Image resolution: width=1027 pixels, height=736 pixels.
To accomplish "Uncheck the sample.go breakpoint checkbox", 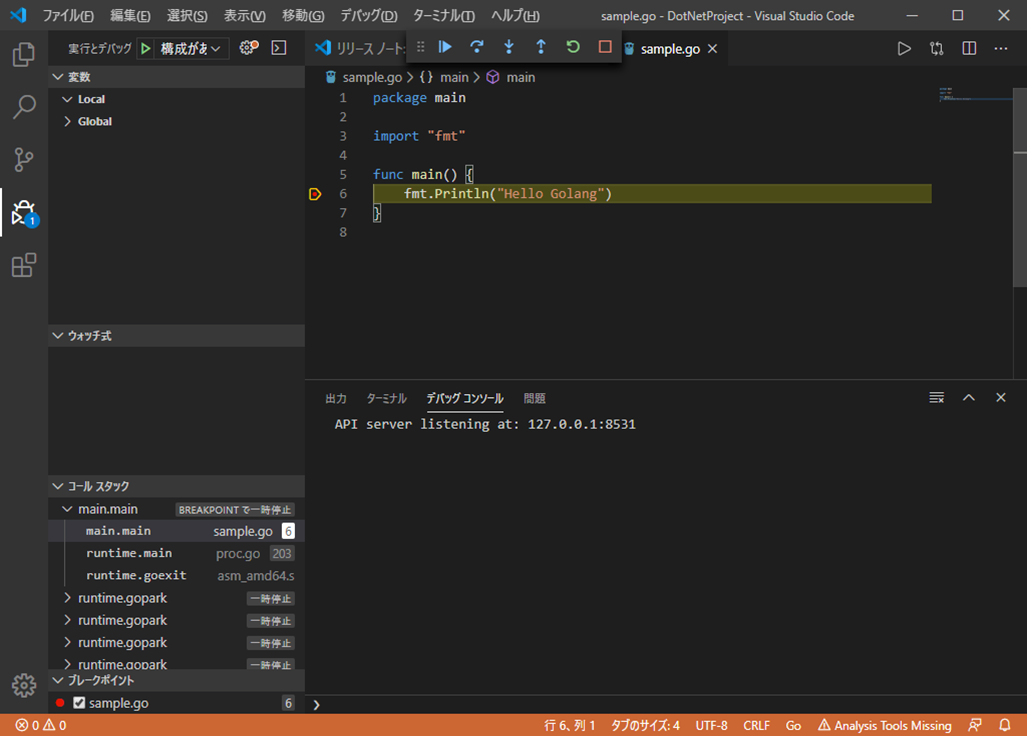I will (x=79, y=703).
